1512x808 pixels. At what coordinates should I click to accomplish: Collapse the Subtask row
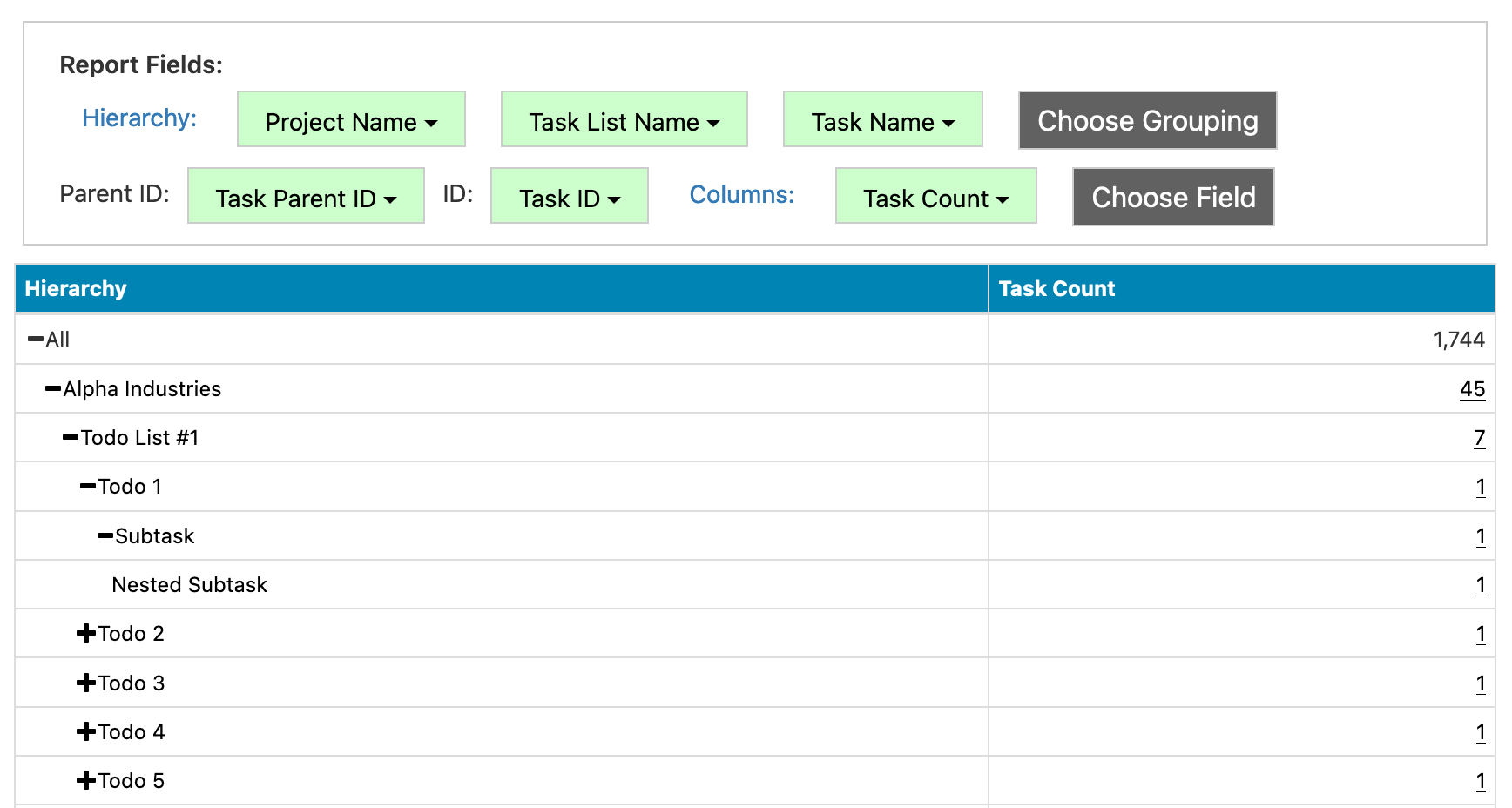coord(105,535)
